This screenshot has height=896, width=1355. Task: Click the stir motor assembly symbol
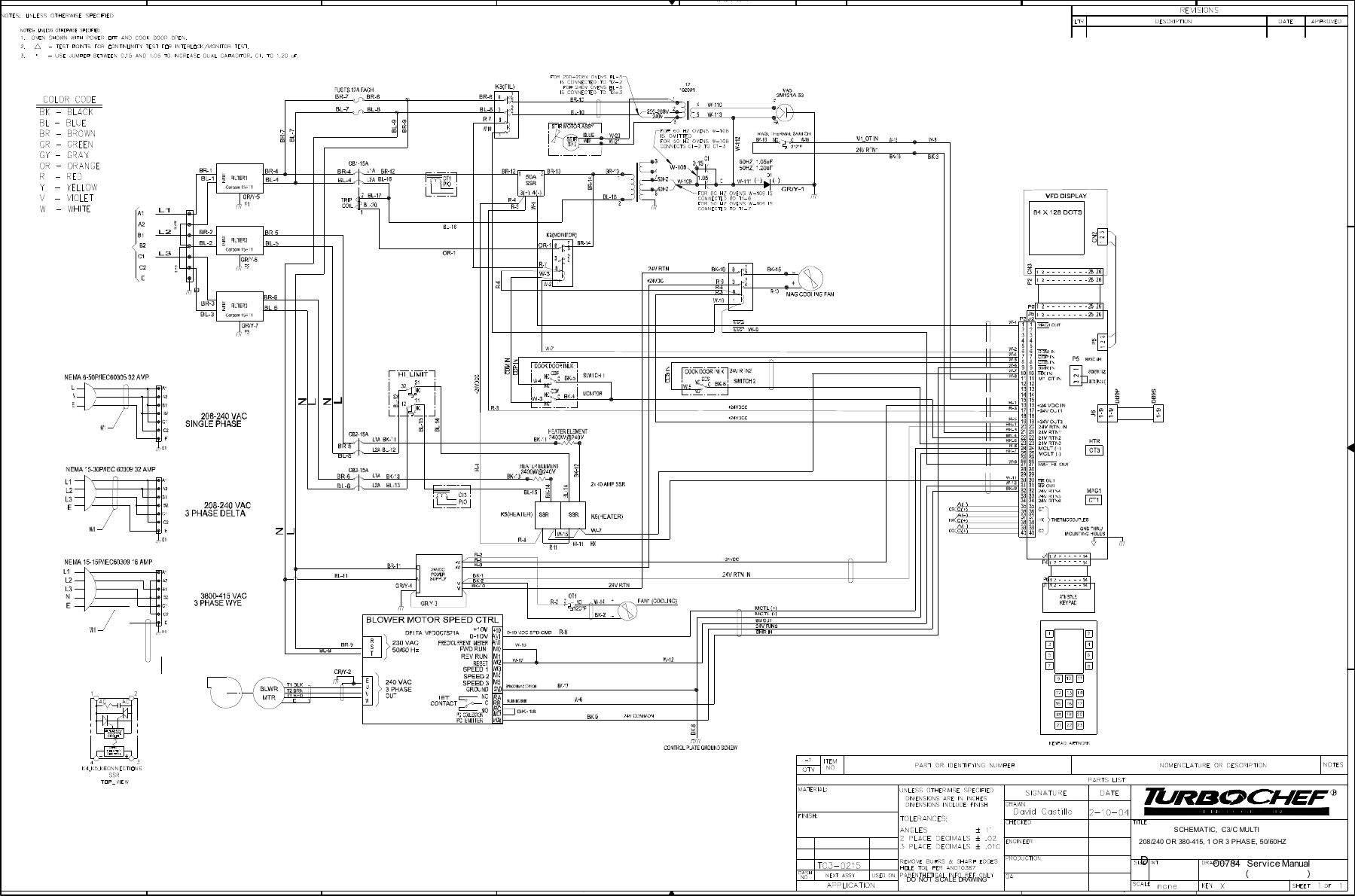(x=573, y=139)
